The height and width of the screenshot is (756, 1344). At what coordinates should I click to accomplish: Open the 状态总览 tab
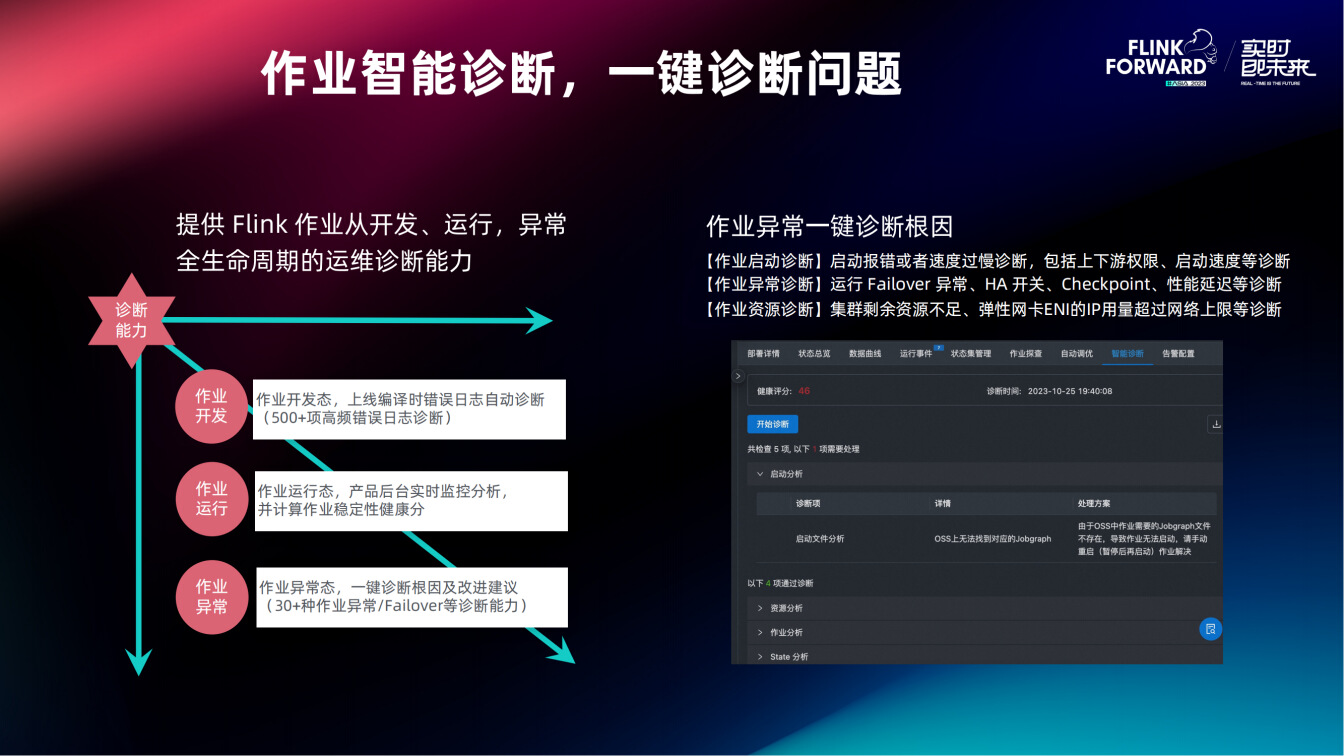pyautogui.click(x=814, y=354)
